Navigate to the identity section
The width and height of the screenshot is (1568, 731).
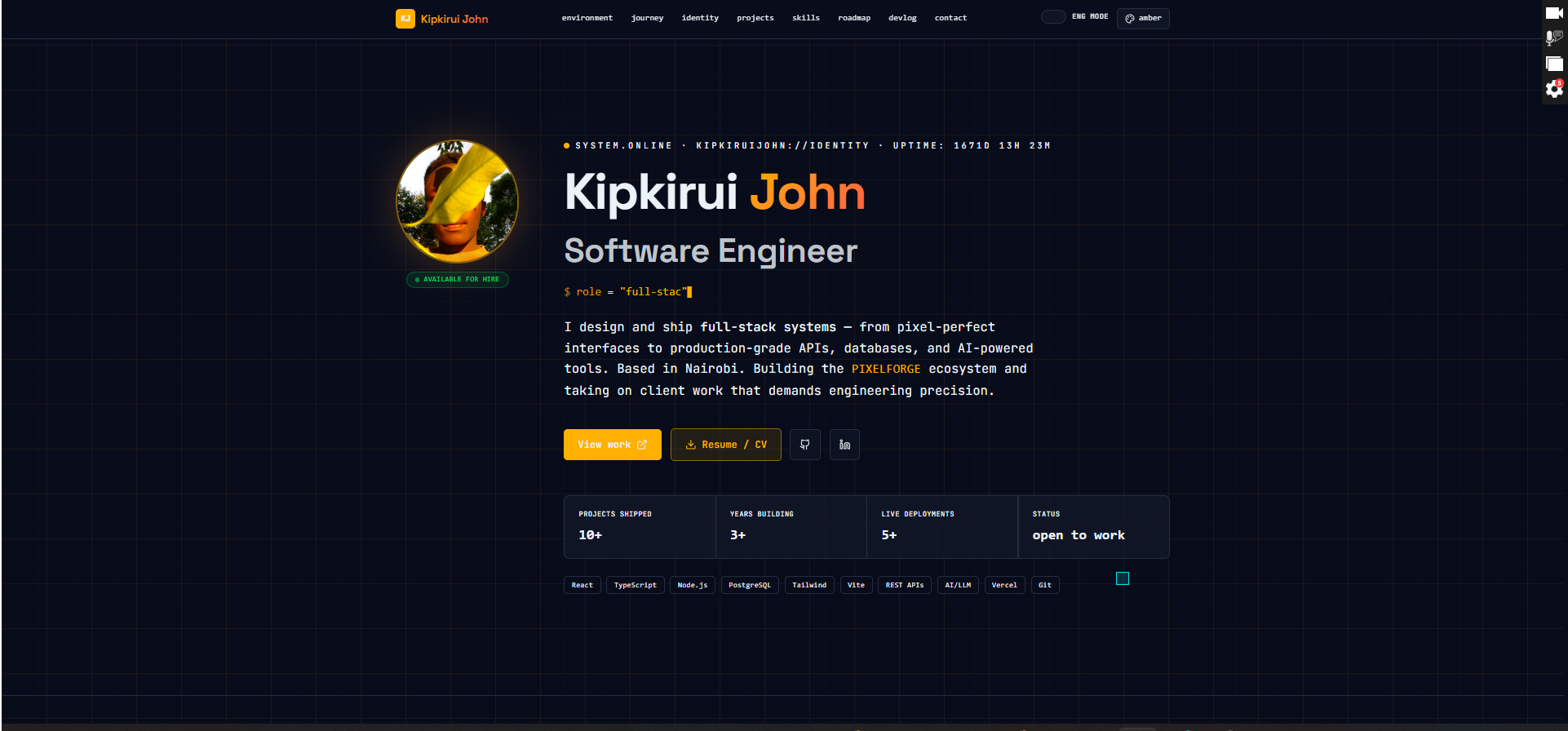pos(700,18)
